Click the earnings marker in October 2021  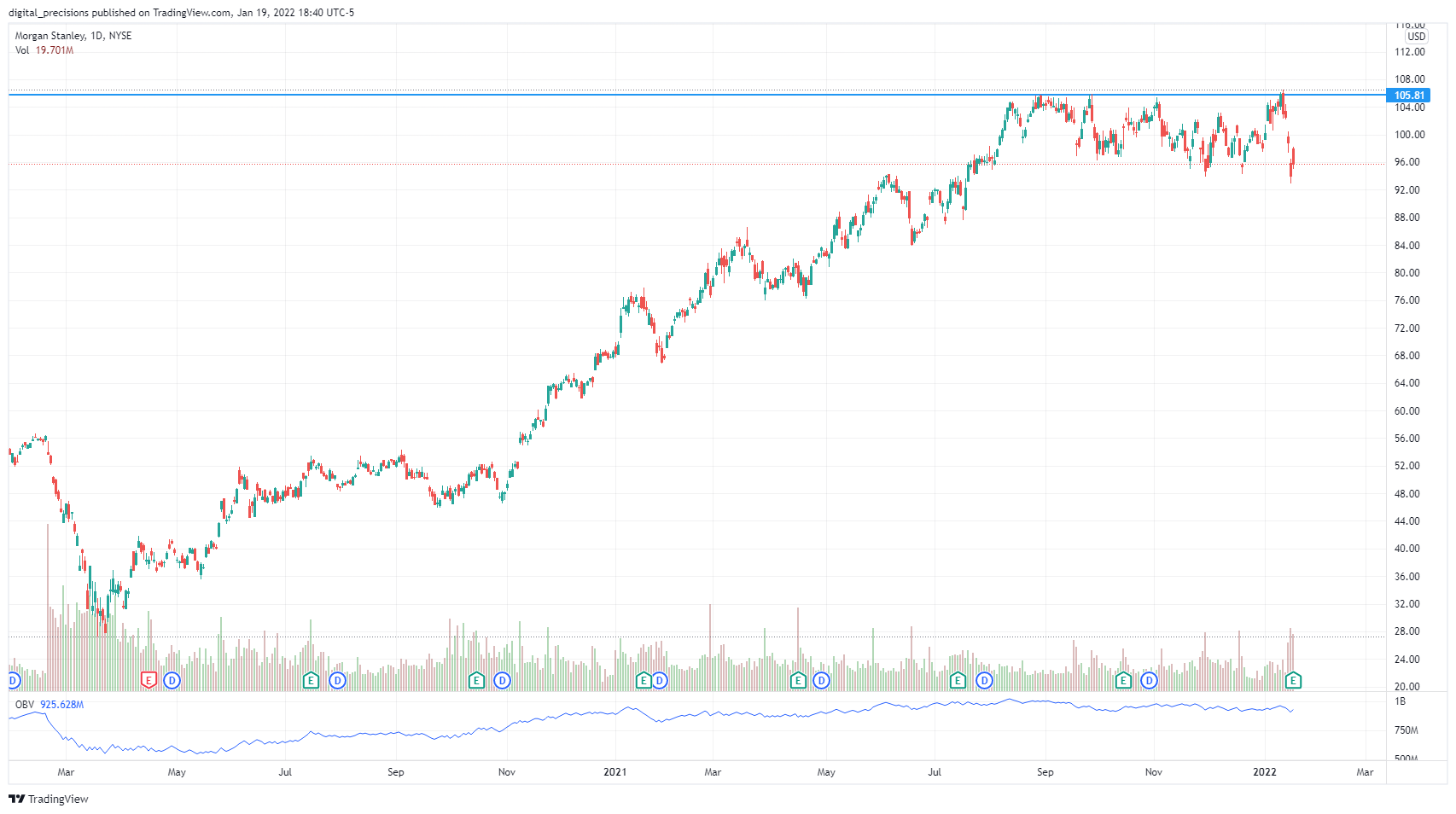(1124, 680)
